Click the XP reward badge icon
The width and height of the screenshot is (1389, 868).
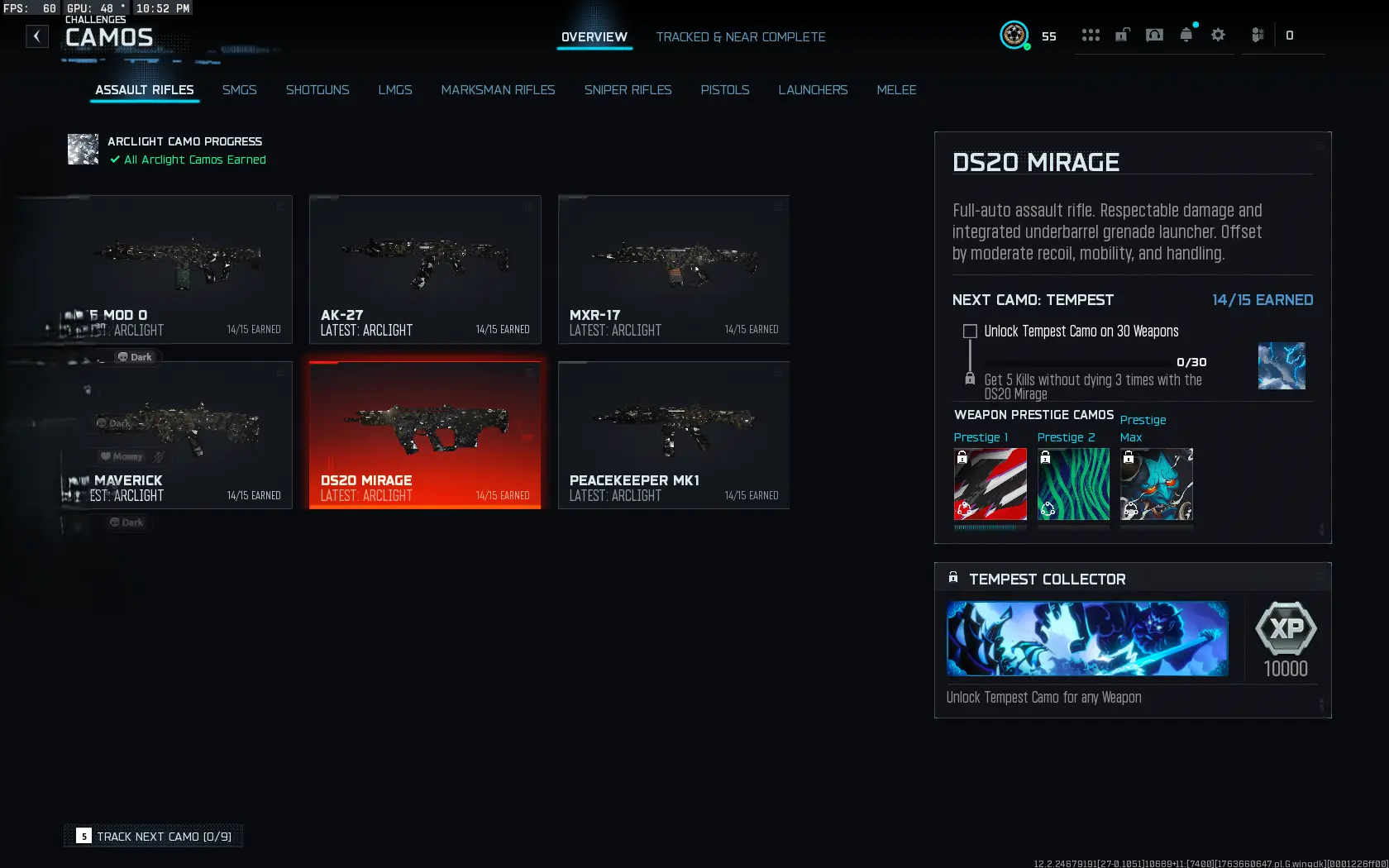(1286, 629)
